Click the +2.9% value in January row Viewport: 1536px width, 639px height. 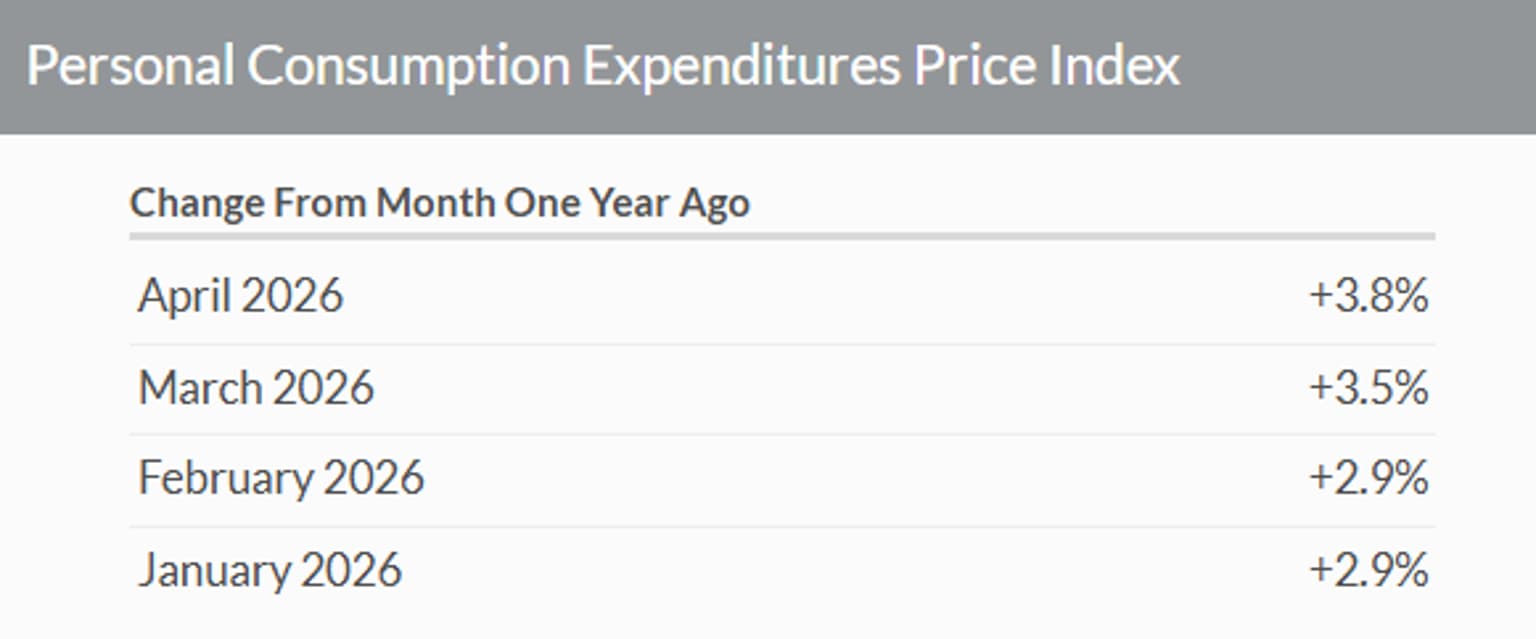click(1368, 570)
